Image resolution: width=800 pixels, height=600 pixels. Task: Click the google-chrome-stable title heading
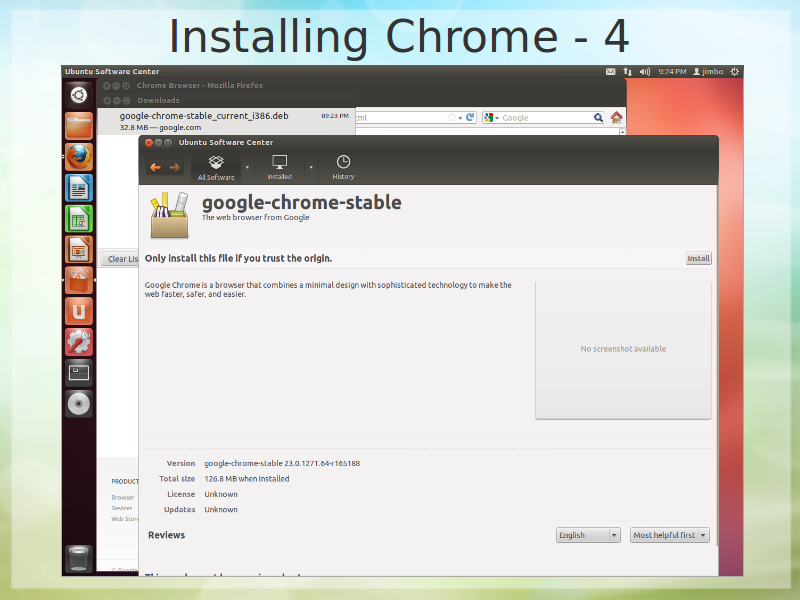(x=302, y=203)
